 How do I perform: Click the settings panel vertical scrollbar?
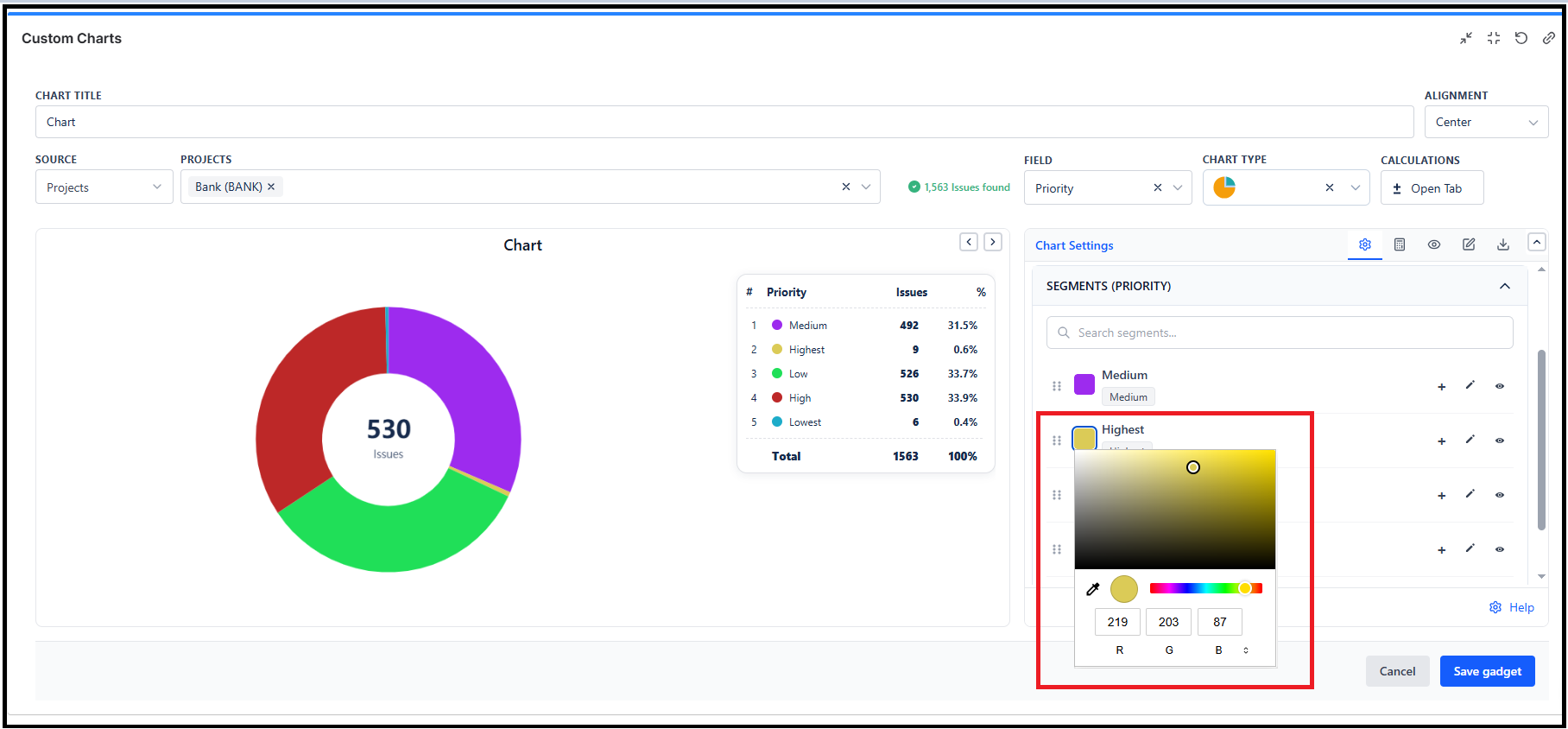[x=1541, y=440]
